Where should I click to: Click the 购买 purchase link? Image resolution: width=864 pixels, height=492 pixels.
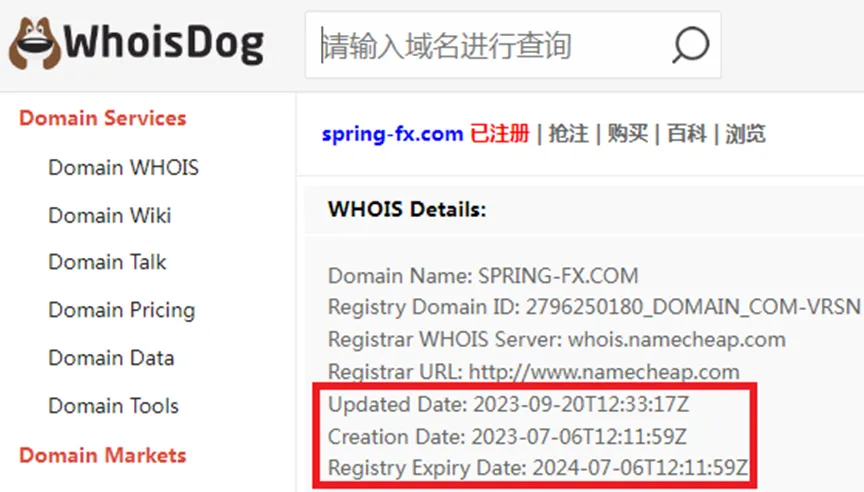click(628, 134)
